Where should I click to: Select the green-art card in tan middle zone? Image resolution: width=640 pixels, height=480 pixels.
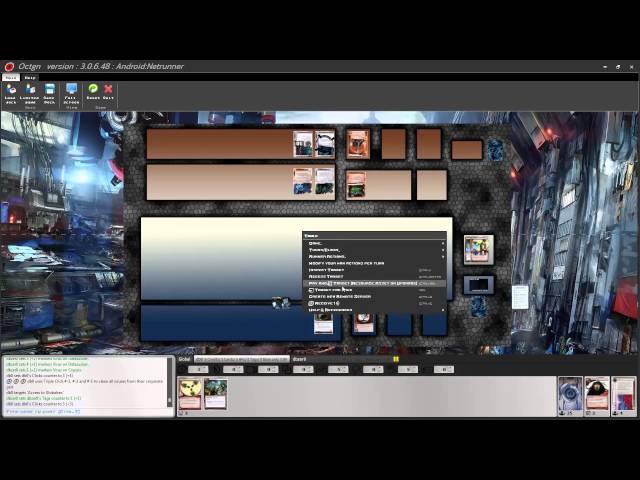(356, 185)
